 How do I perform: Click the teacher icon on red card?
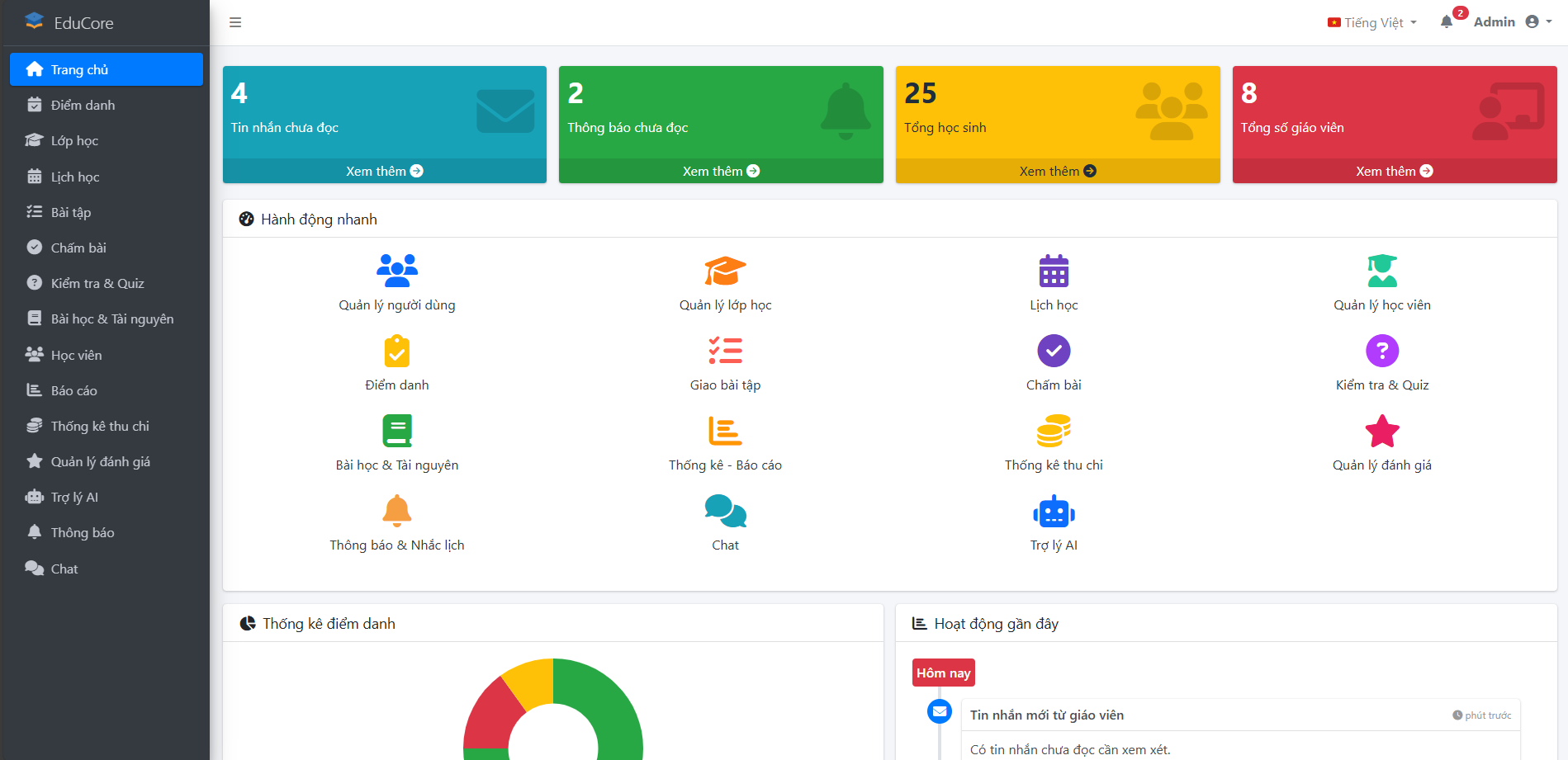pyautogui.click(x=1509, y=111)
